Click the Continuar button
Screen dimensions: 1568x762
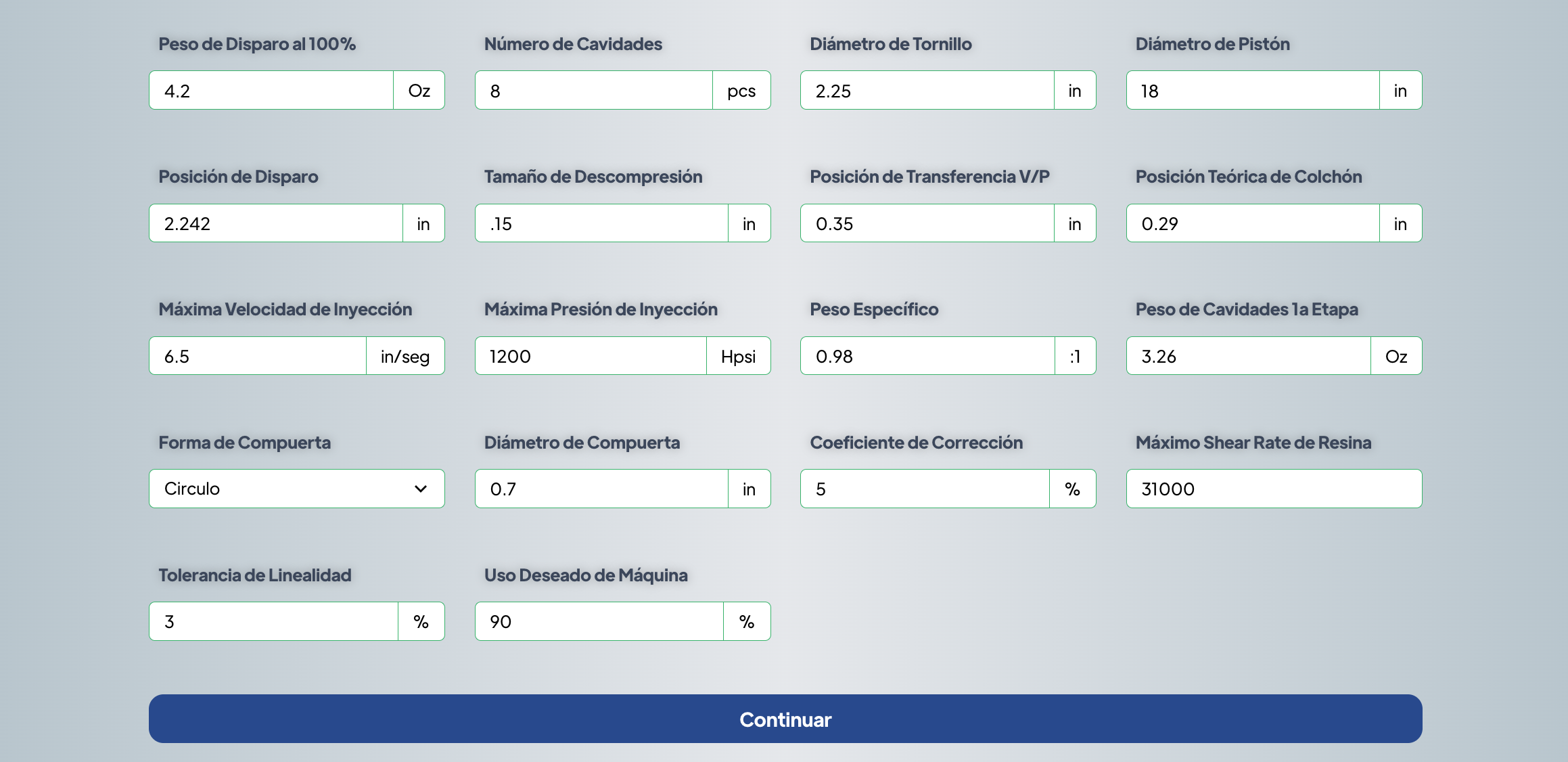pos(785,719)
